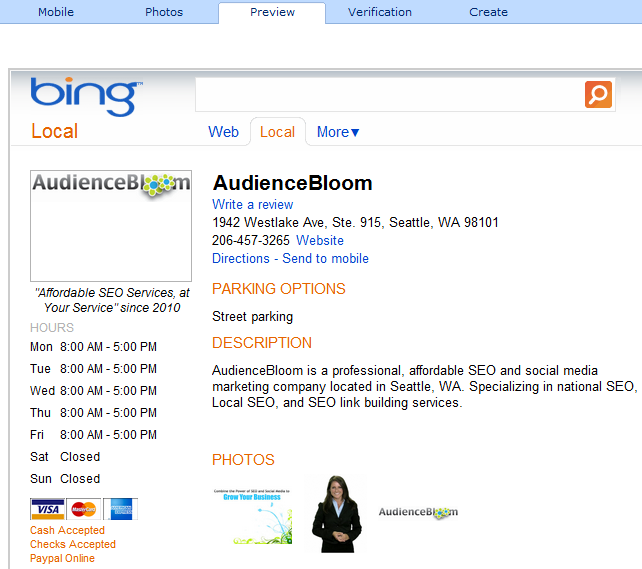Click the Sat Closed row
642x569 pixels.
(x=65, y=457)
